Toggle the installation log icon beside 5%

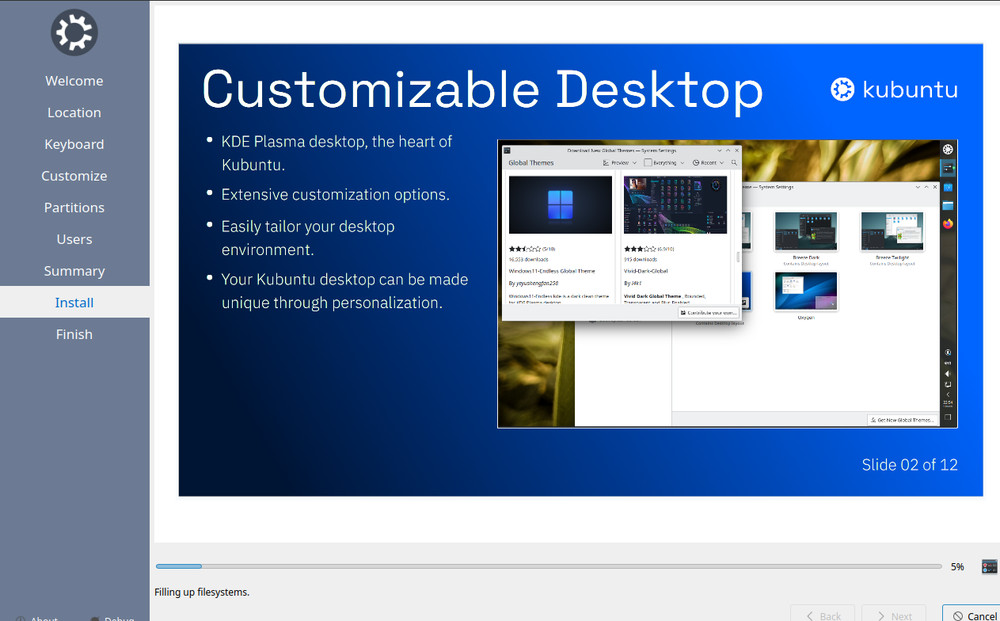point(989,566)
